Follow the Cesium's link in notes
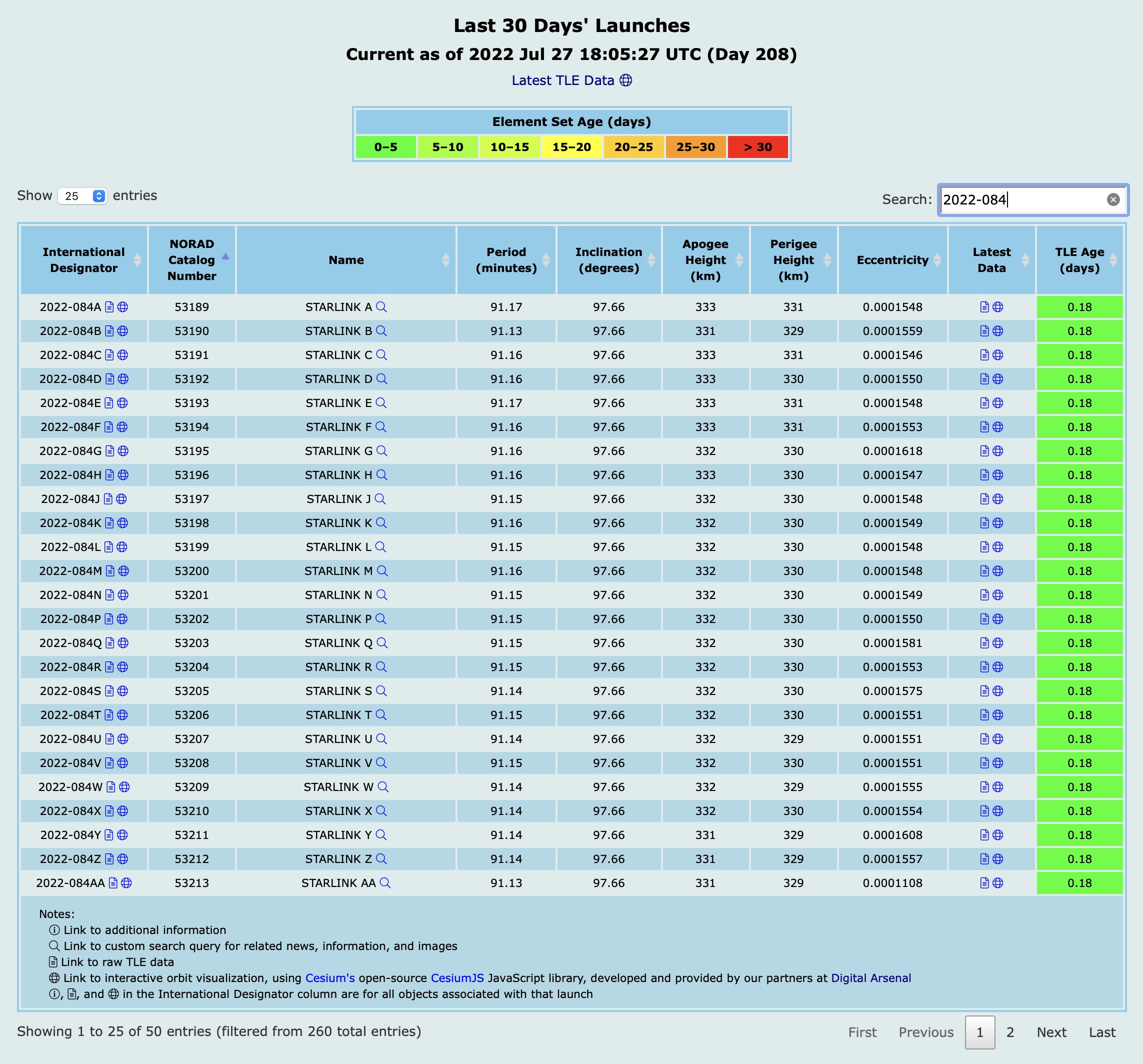Screen dimensions: 1143x1064 click(x=330, y=978)
